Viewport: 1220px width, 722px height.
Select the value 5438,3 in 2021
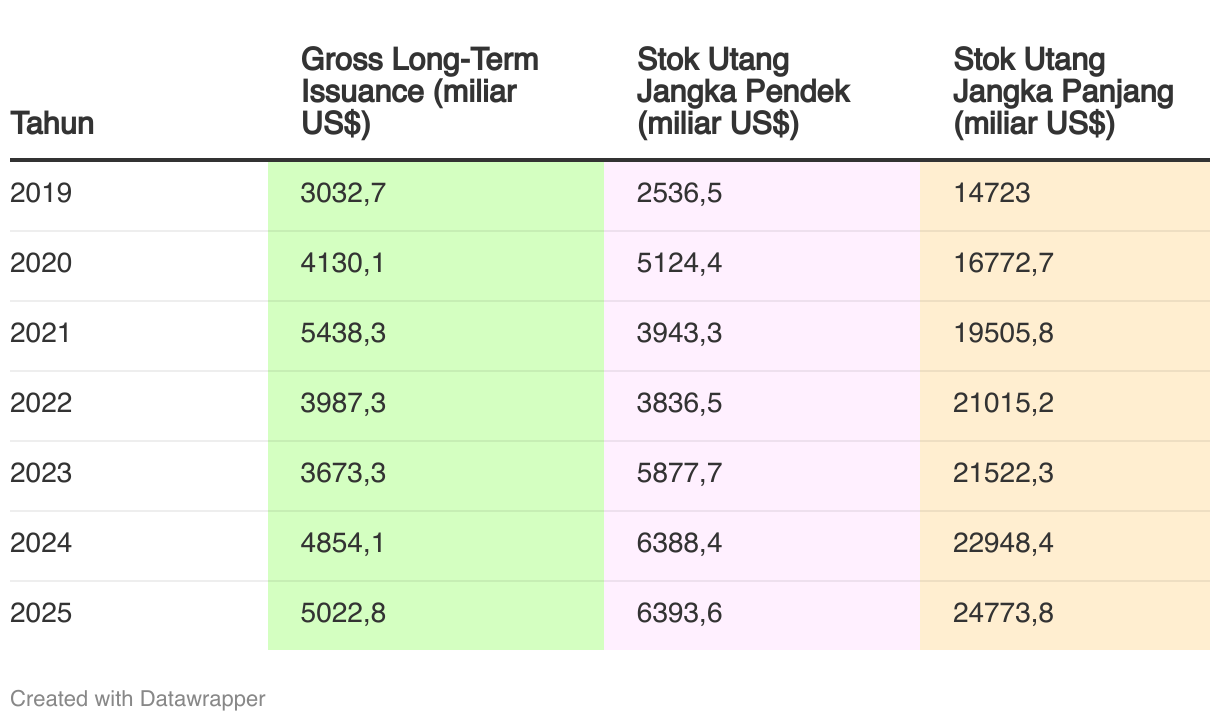point(343,333)
